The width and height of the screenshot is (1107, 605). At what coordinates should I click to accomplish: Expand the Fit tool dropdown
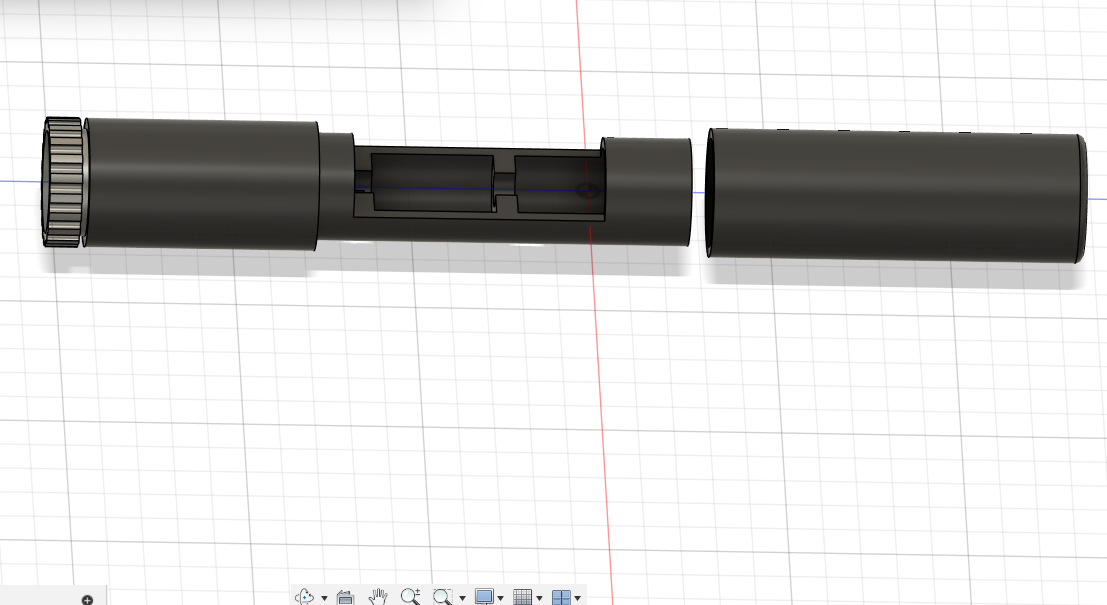point(461,595)
